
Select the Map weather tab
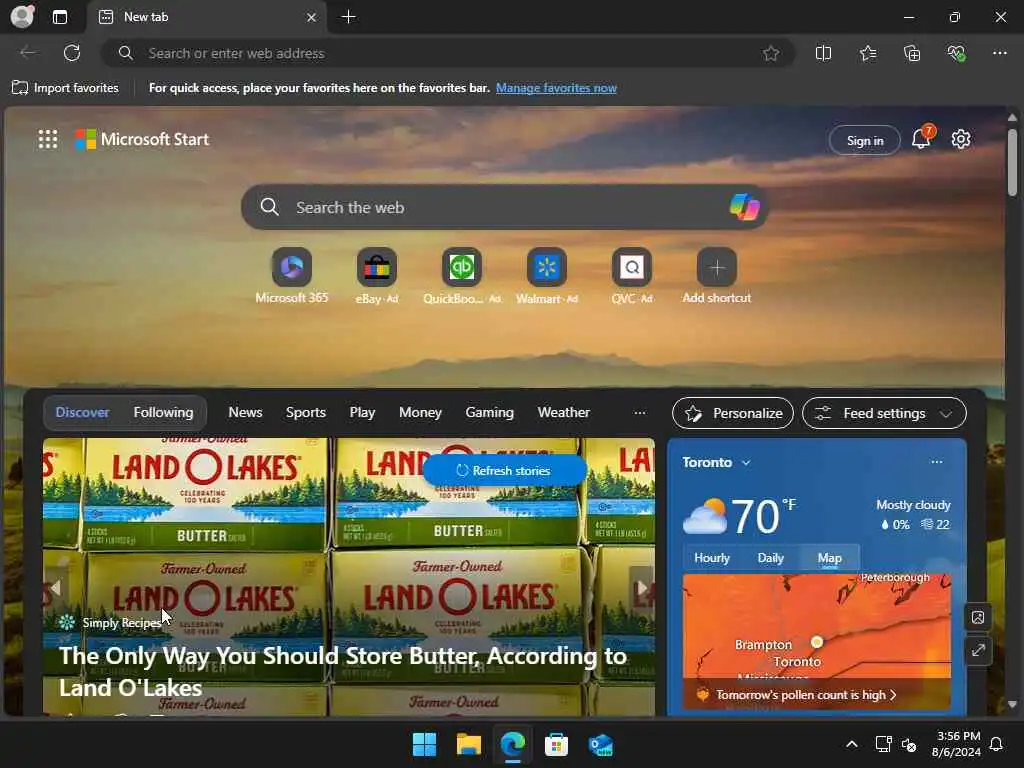click(x=829, y=558)
